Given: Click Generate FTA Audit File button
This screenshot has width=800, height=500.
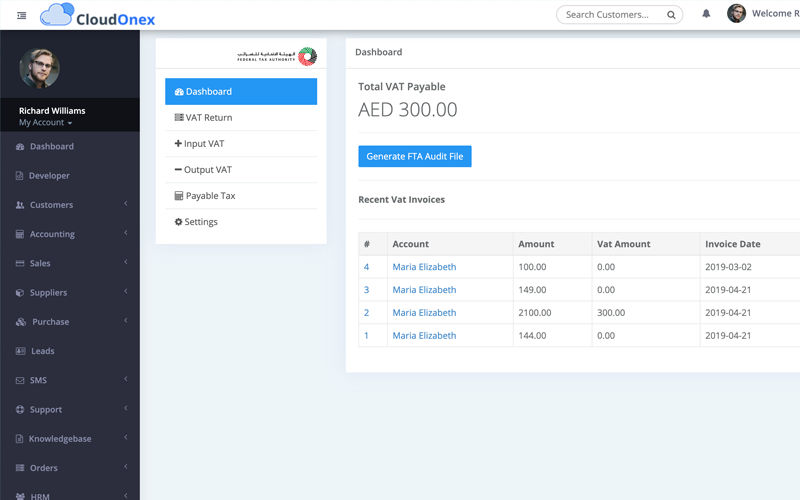Looking at the screenshot, I should (415, 156).
